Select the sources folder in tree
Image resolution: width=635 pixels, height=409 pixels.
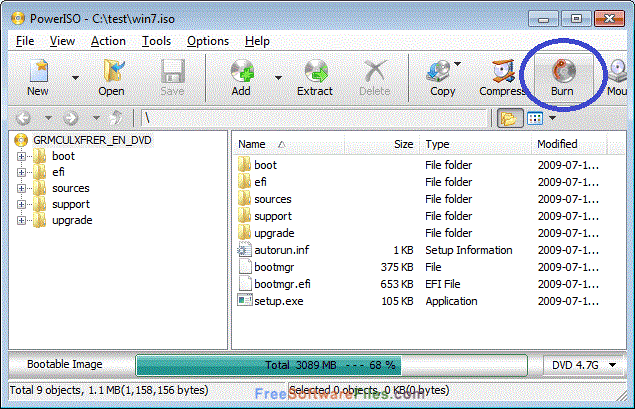click(71, 189)
